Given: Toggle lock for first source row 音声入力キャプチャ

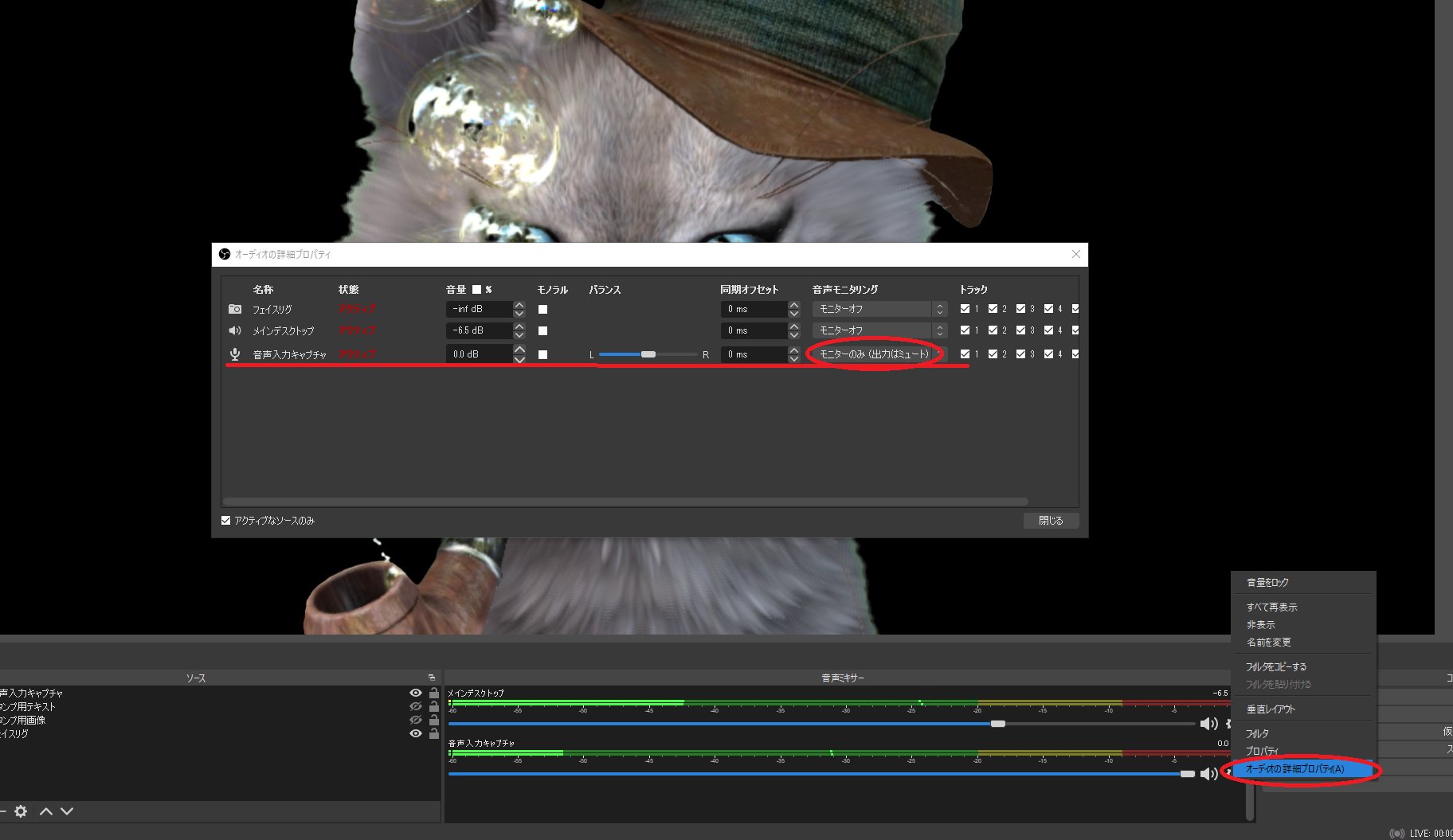Looking at the screenshot, I should point(434,693).
